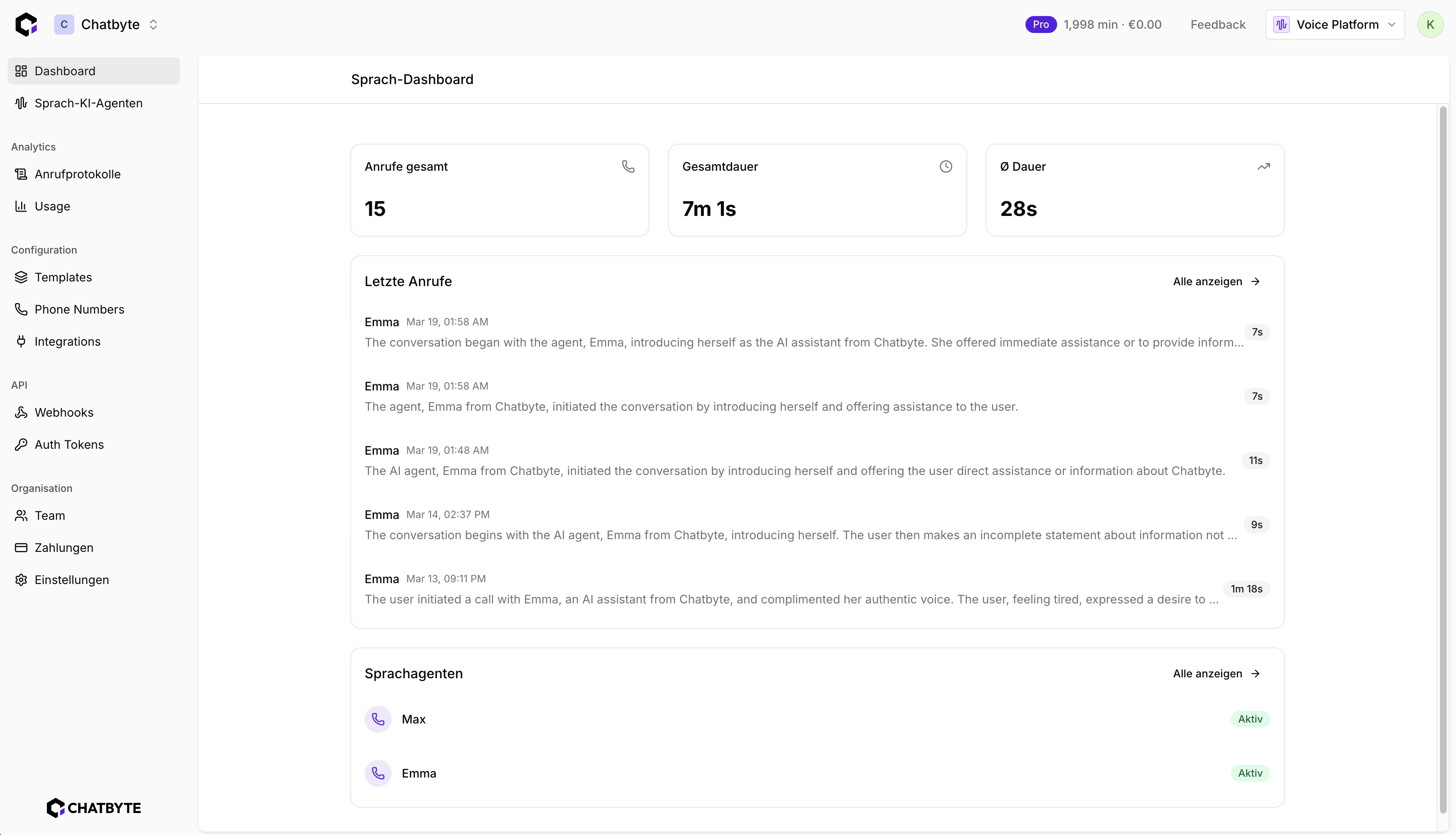This screenshot has width=1456, height=835.
Task: Open user avatar K menu
Action: tap(1430, 25)
